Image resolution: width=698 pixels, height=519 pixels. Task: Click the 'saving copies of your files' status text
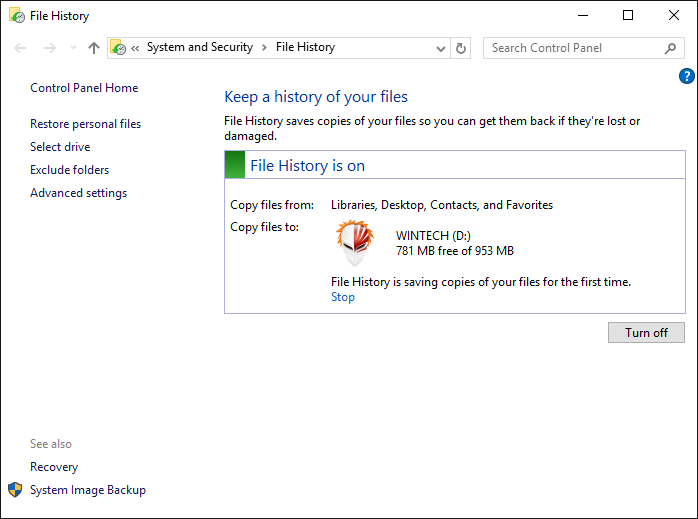(481, 282)
